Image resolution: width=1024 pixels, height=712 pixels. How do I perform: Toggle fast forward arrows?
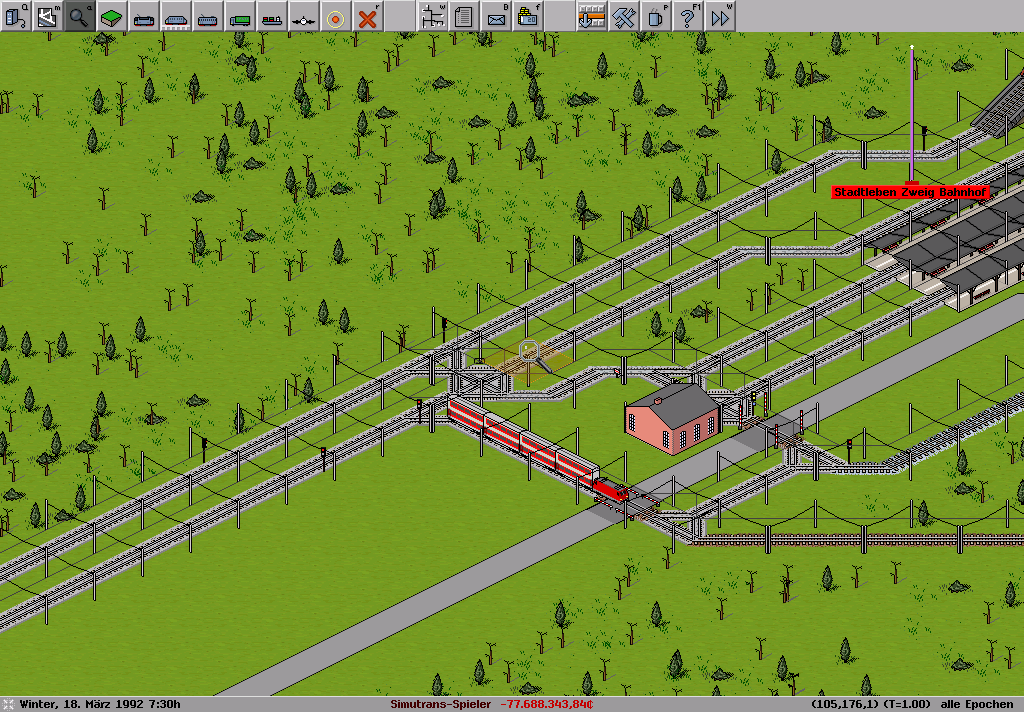point(719,16)
